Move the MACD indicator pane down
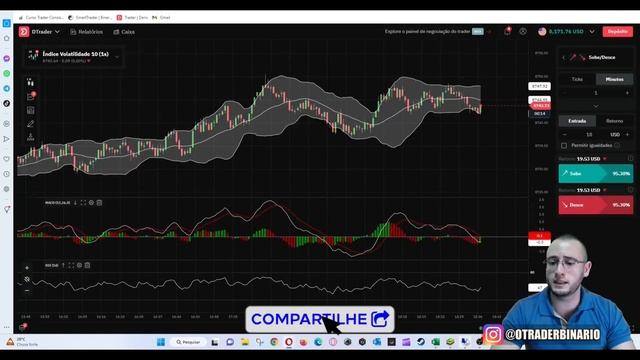 point(75,202)
